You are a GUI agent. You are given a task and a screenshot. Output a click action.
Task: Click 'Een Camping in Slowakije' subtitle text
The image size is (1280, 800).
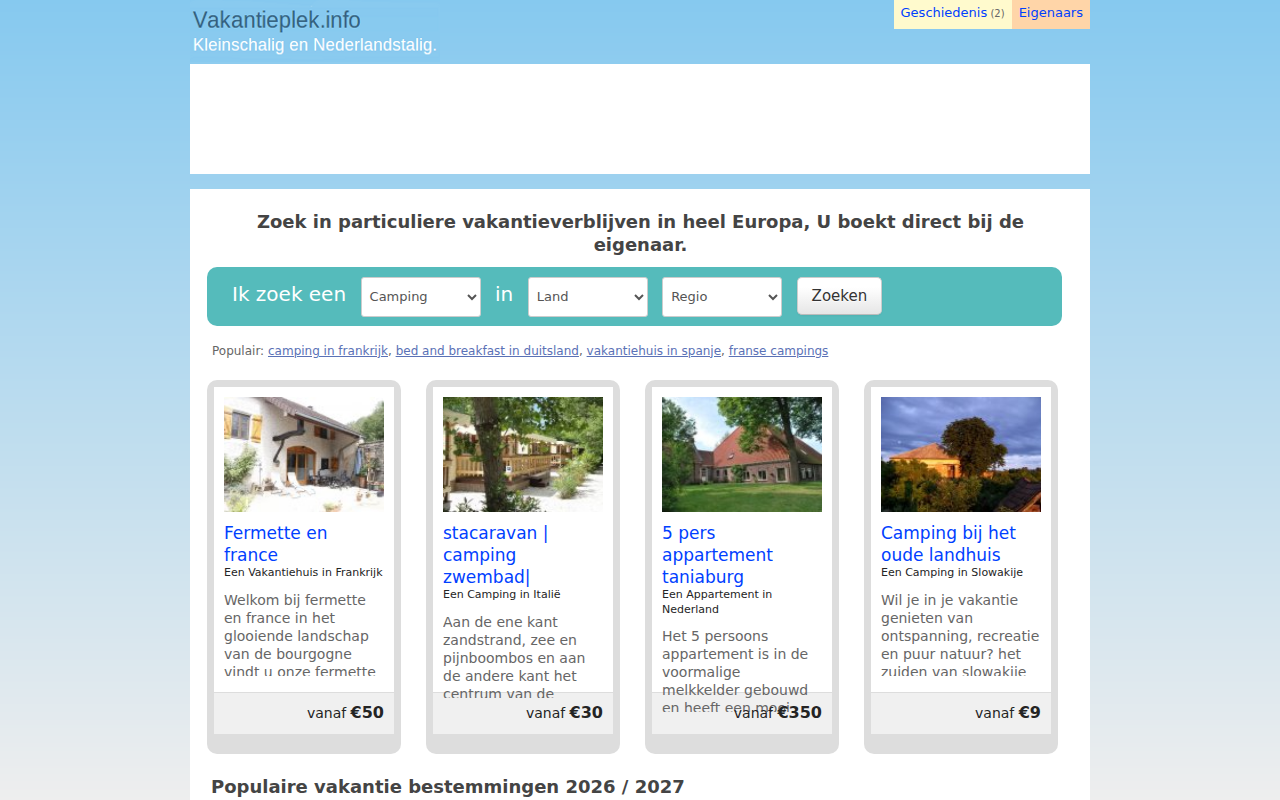point(952,573)
